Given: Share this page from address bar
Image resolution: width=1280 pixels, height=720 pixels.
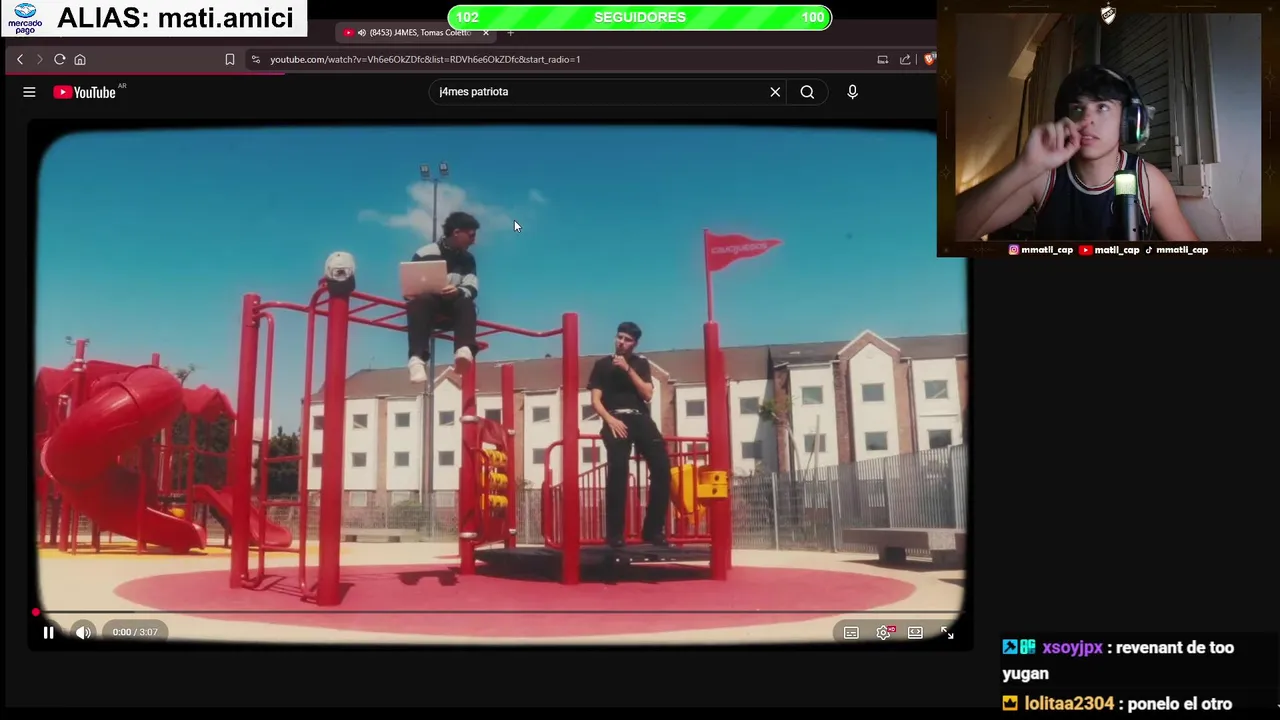Looking at the screenshot, I should 905,59.
